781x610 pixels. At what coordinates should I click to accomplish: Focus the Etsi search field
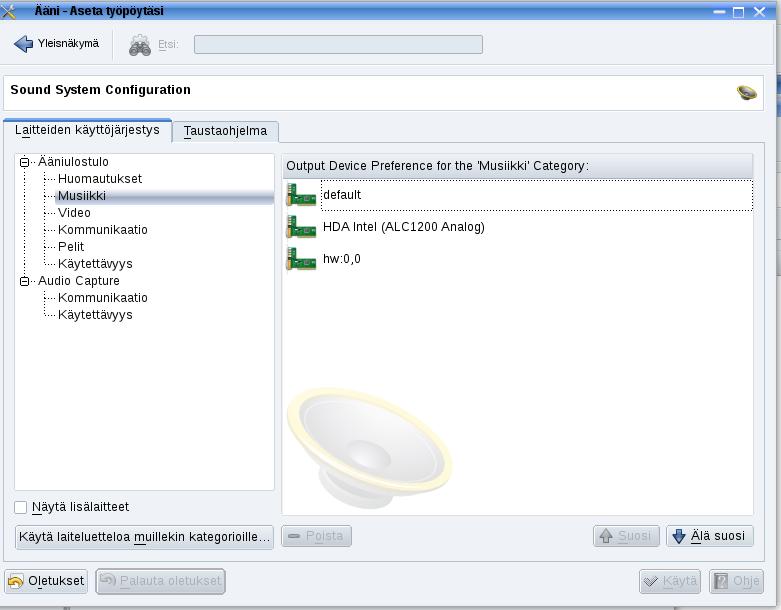338,44
